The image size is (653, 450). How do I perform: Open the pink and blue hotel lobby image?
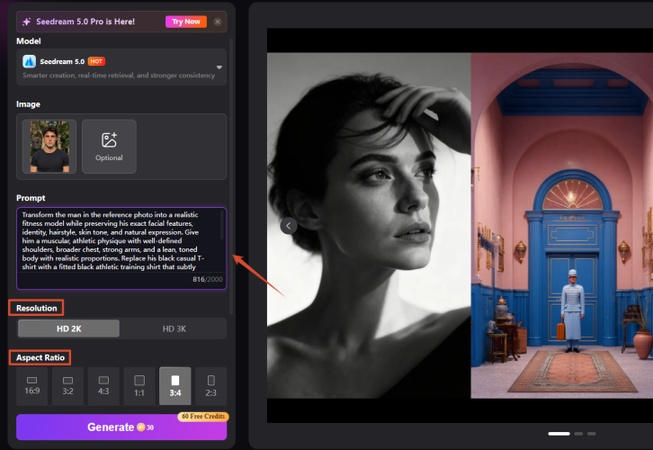point(562,225)
